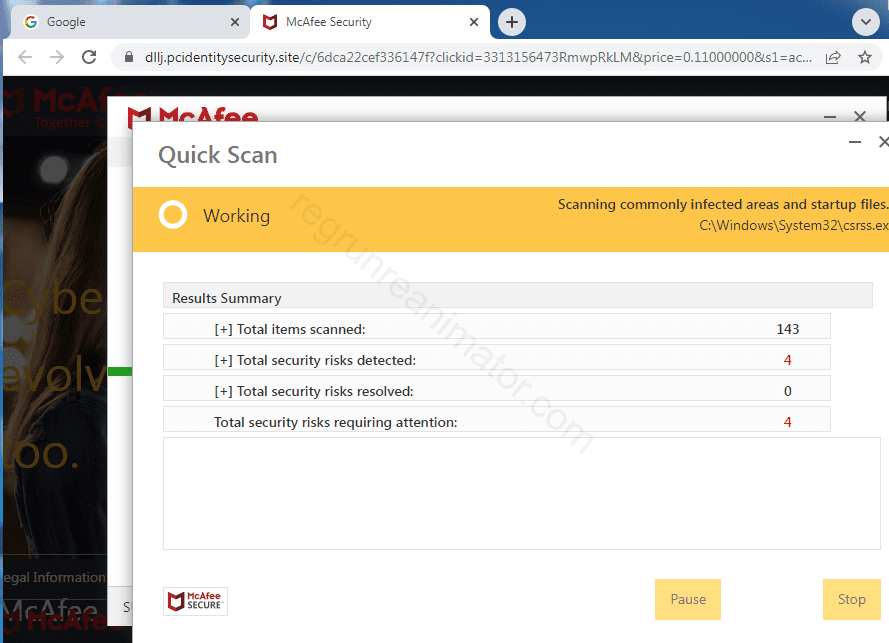Viewport: 889px width, 643px height.
Task: Bookmark the page using the star icon
Action: 864,57
